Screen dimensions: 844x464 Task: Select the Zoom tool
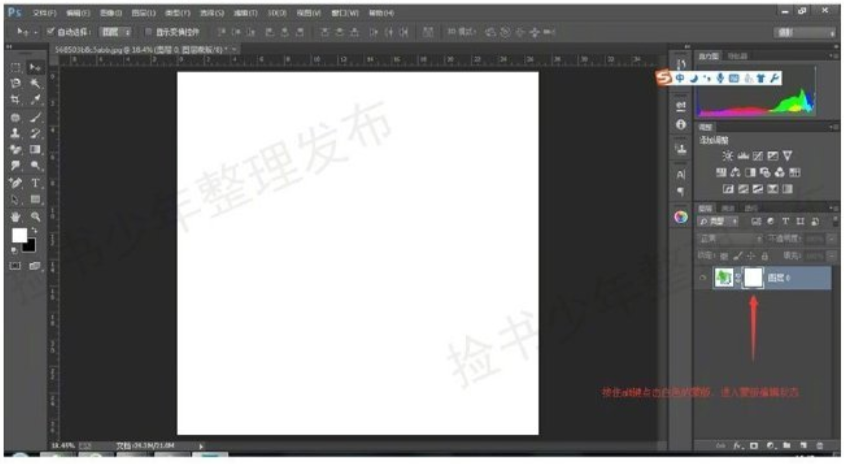(x=35, y=217)
